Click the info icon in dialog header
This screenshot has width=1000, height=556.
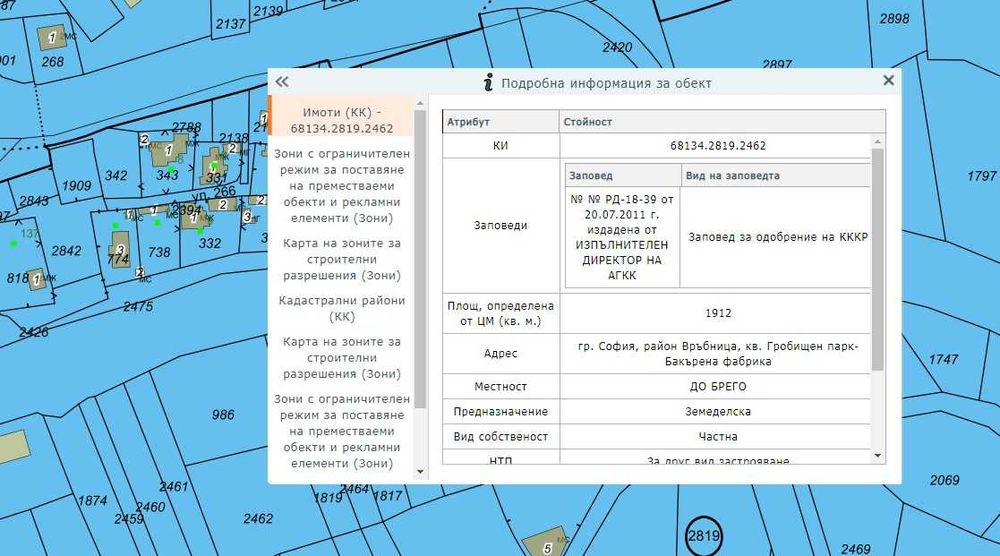pyautogui.click(x=489, y=82)
